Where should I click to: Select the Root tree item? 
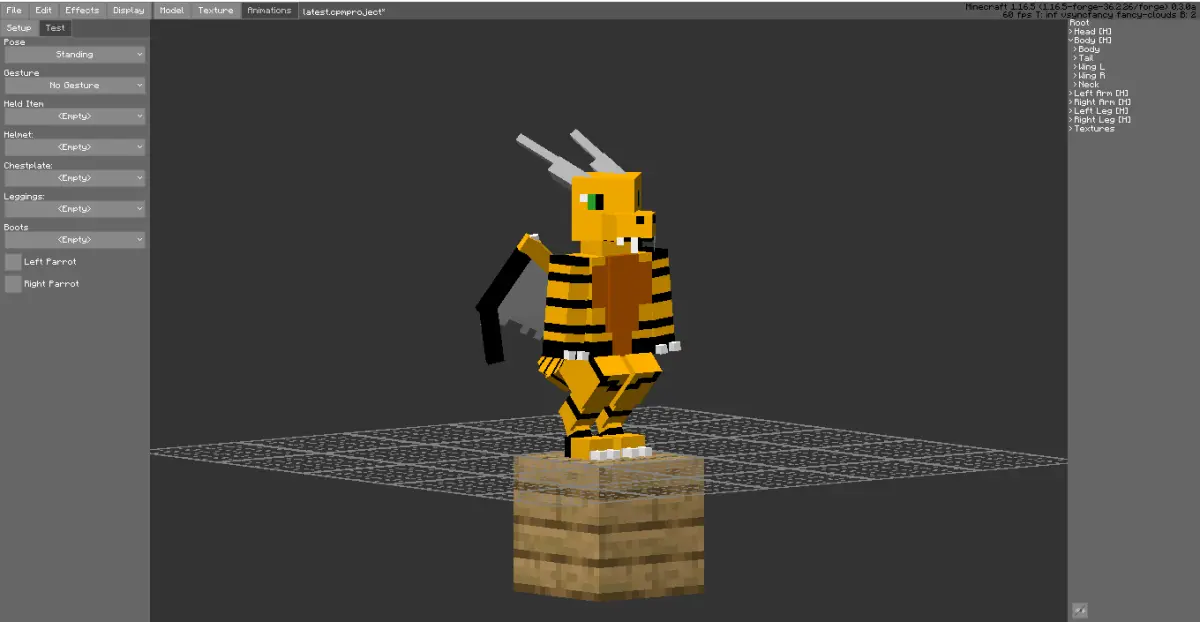tap(1080, 23)
